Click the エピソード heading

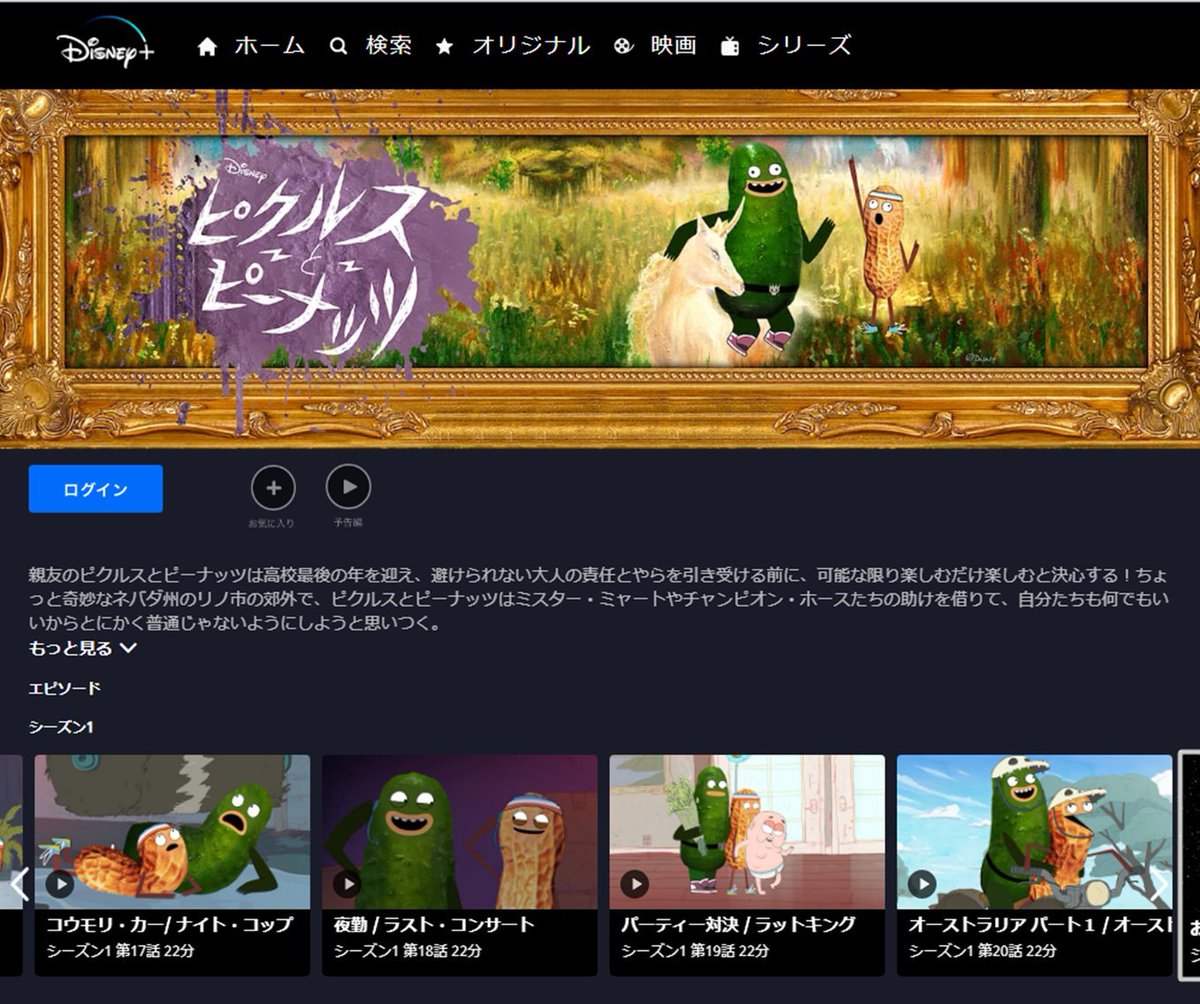coord(65,688)
